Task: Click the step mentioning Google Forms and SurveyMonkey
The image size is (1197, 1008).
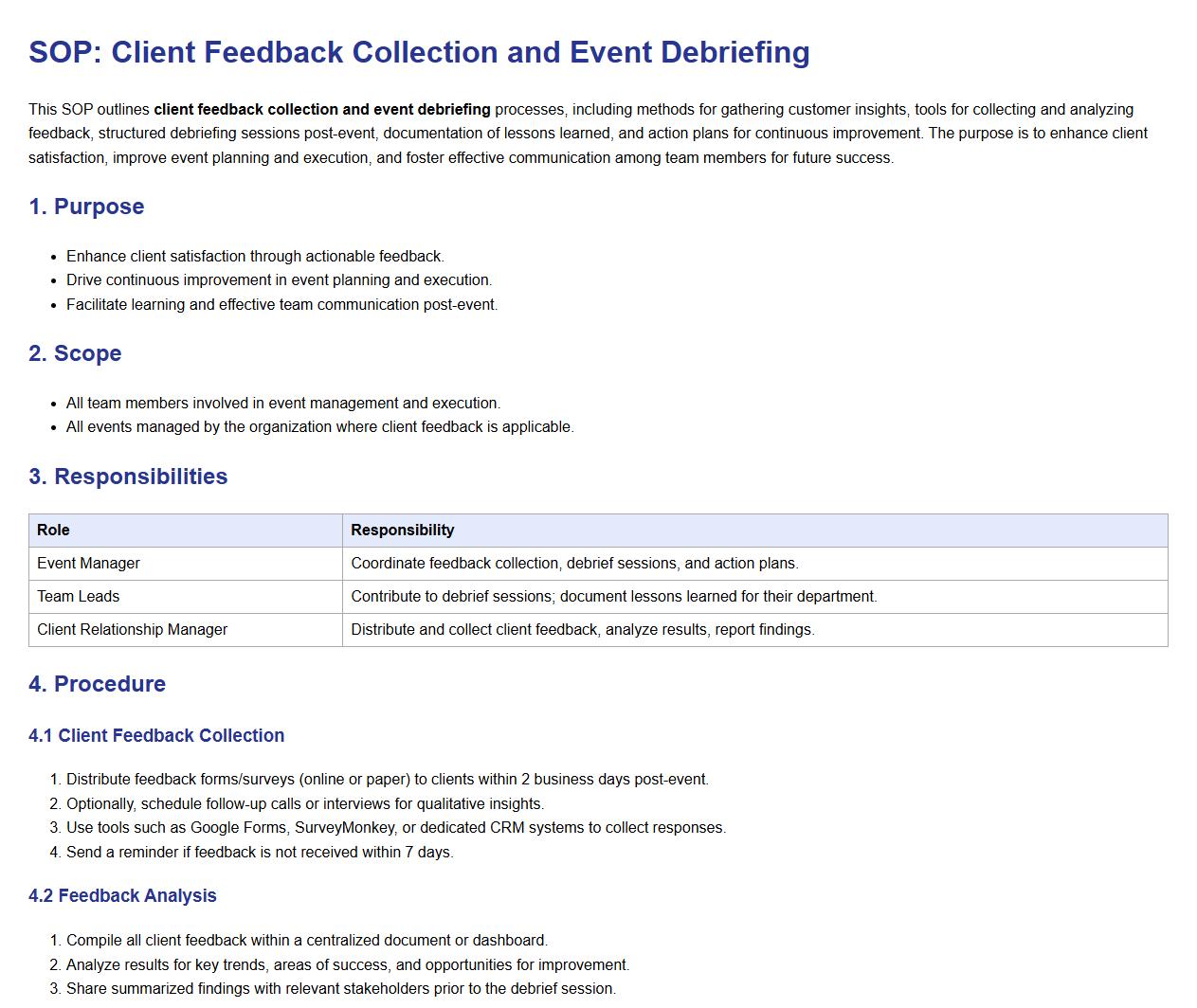Action: click(x=395, y=828)
